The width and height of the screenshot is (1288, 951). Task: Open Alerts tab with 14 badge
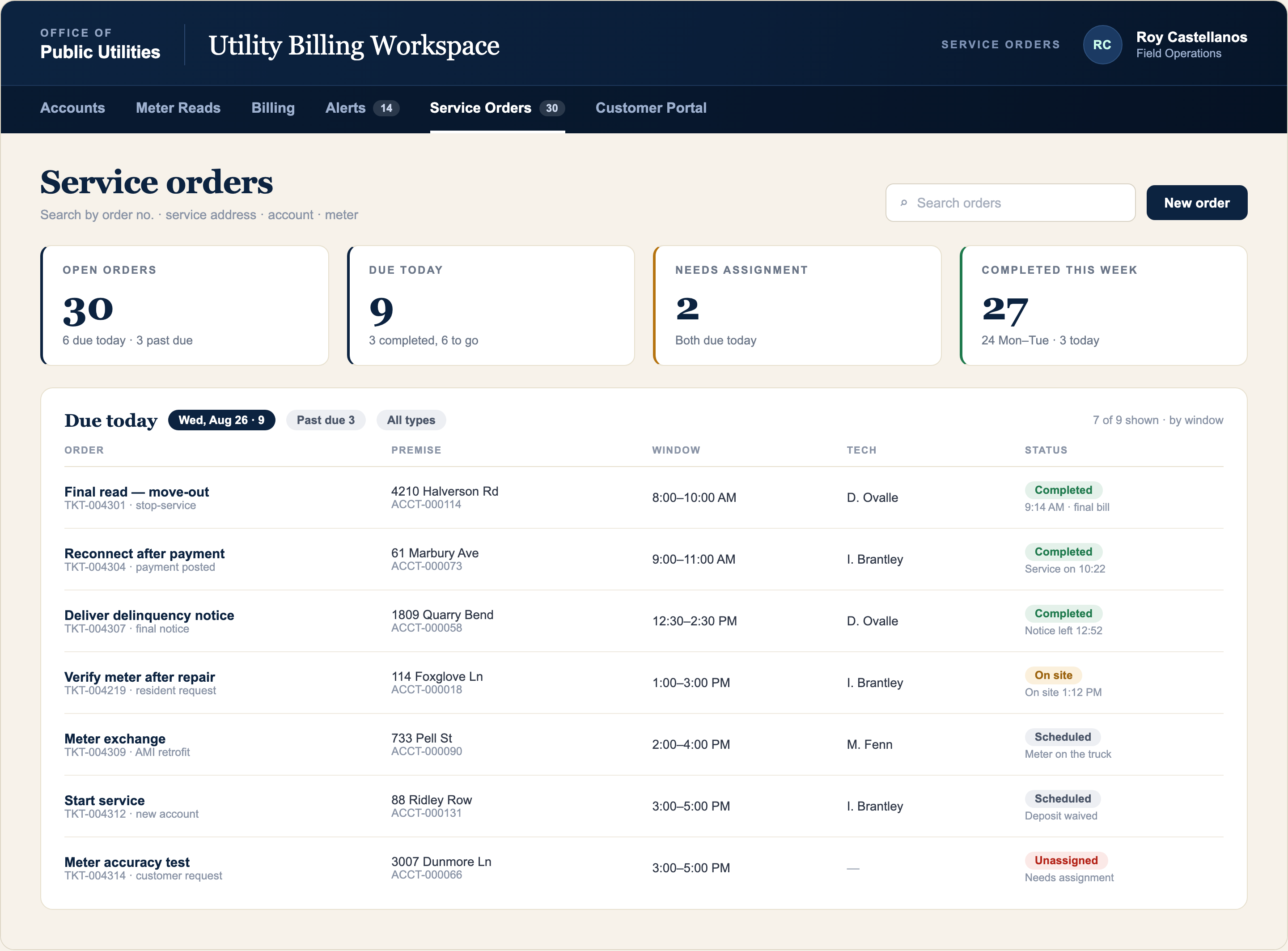pos(362,108)
